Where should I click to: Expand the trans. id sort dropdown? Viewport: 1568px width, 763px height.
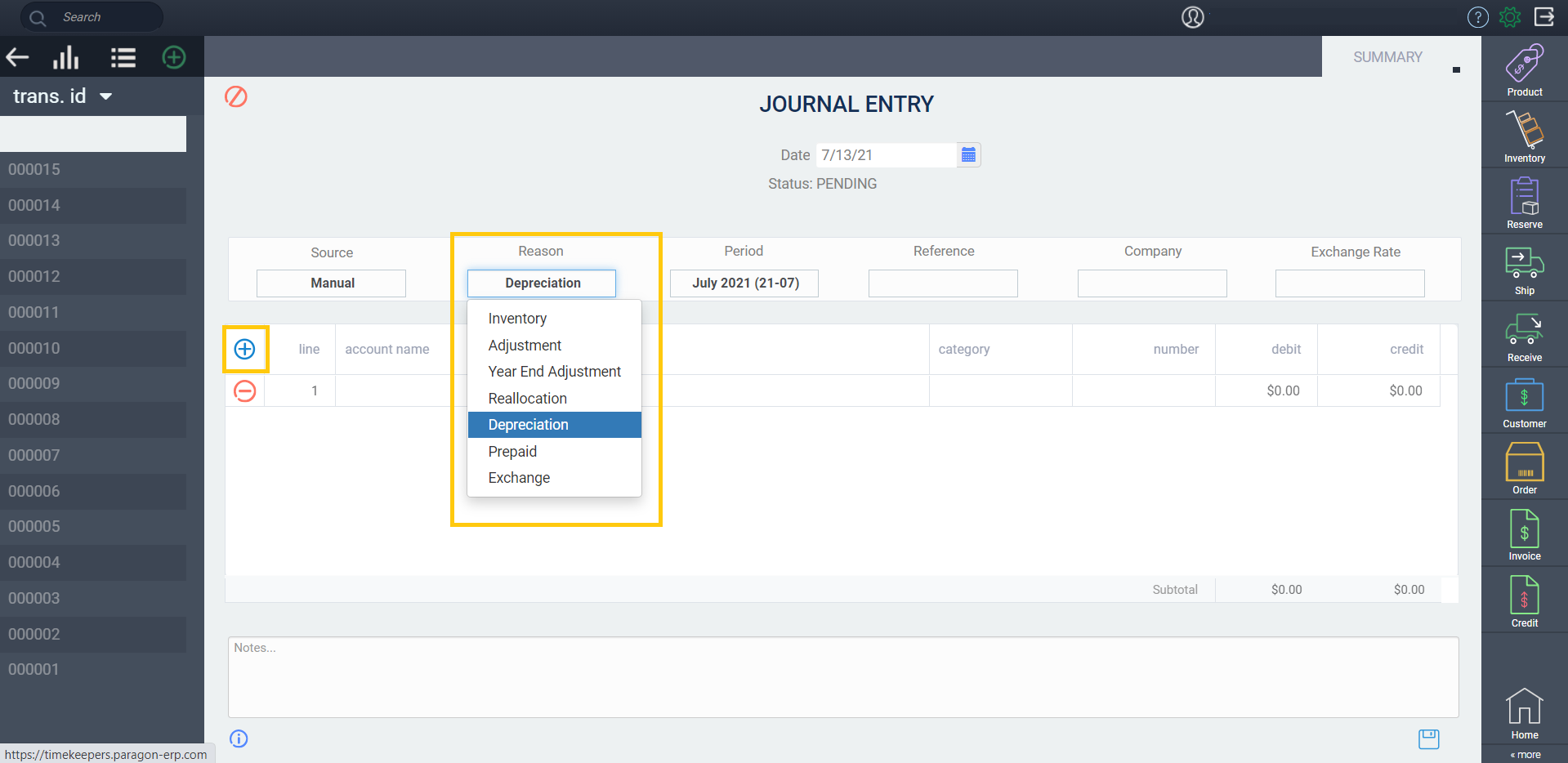pyautogui.click(x=105, y=96)
